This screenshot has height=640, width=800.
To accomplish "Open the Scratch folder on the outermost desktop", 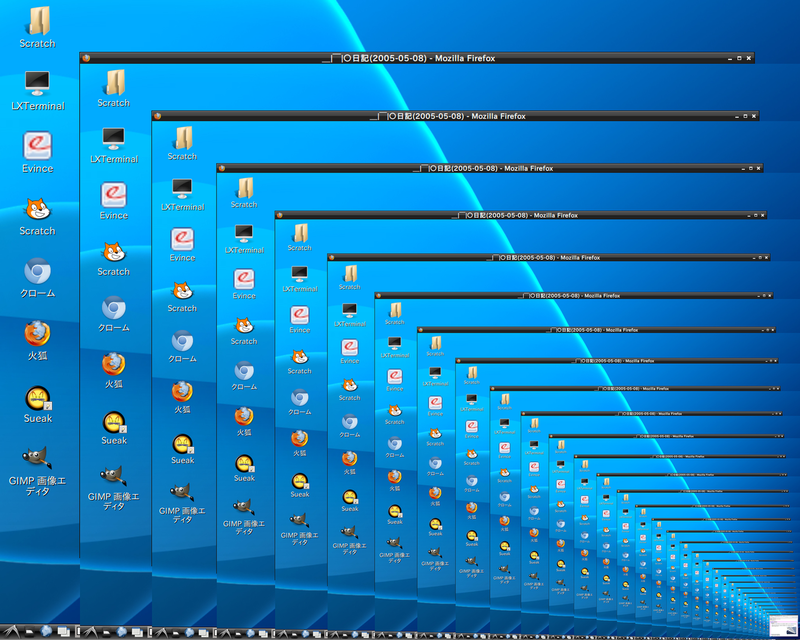I will 39,21.
